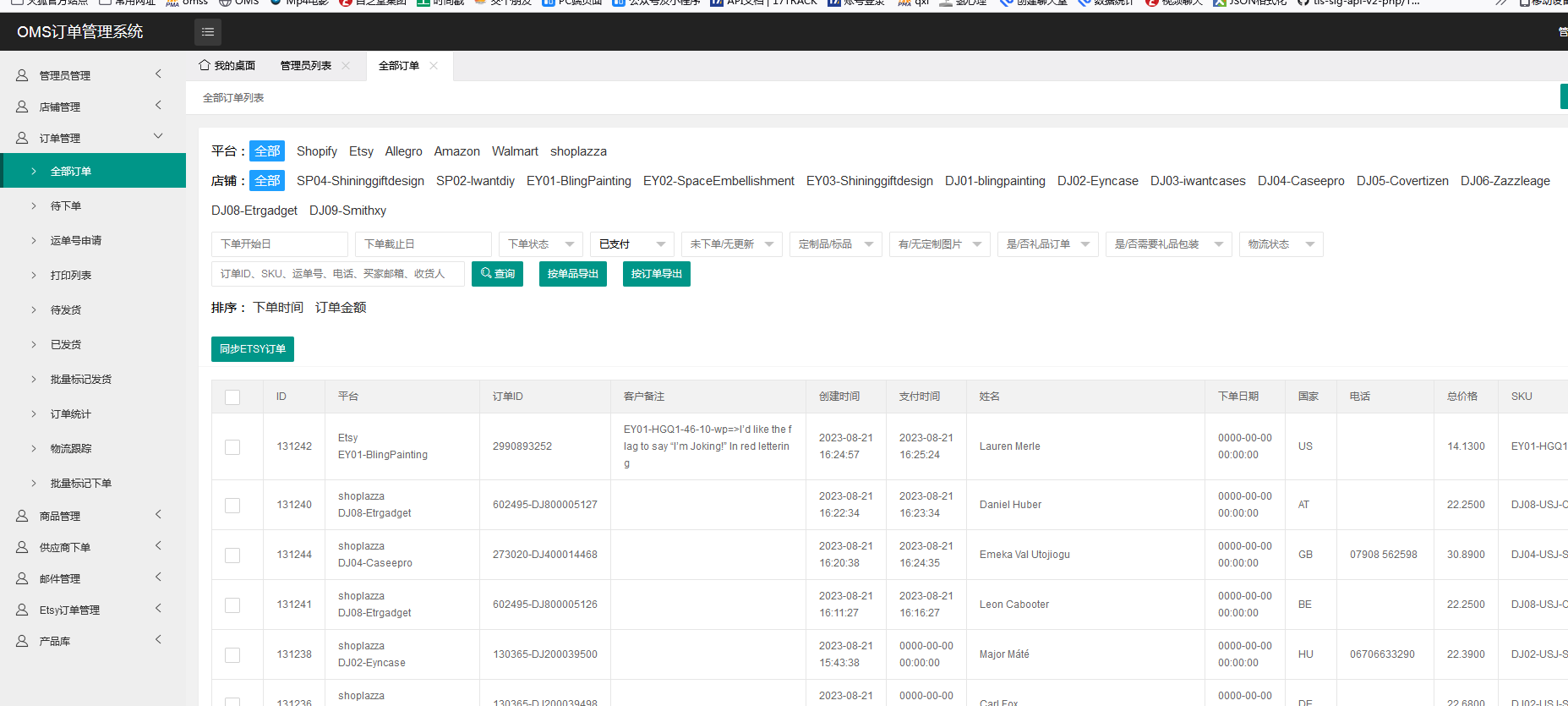
Task: Expand the 邮件管理 menu arrow
Action: pos(158,577)
